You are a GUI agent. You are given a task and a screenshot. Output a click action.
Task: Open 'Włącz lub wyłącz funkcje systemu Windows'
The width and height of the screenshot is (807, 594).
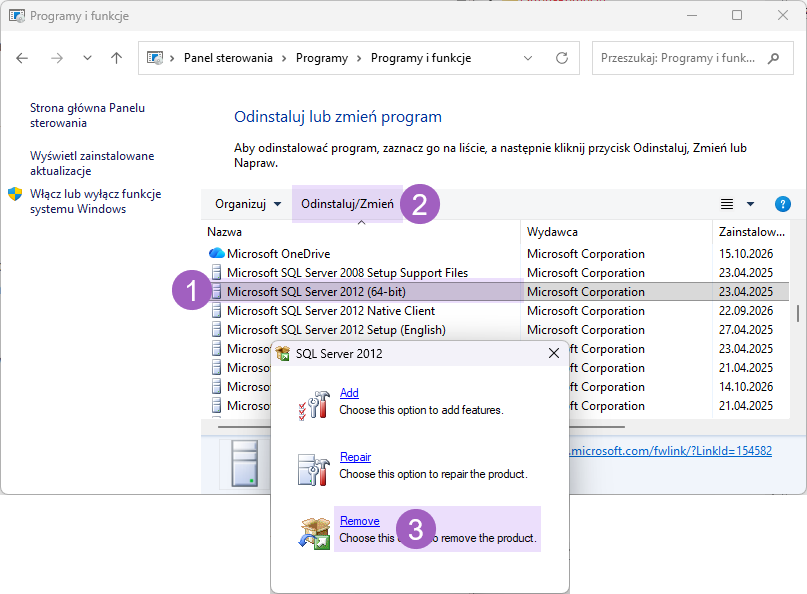click(95, 201)
